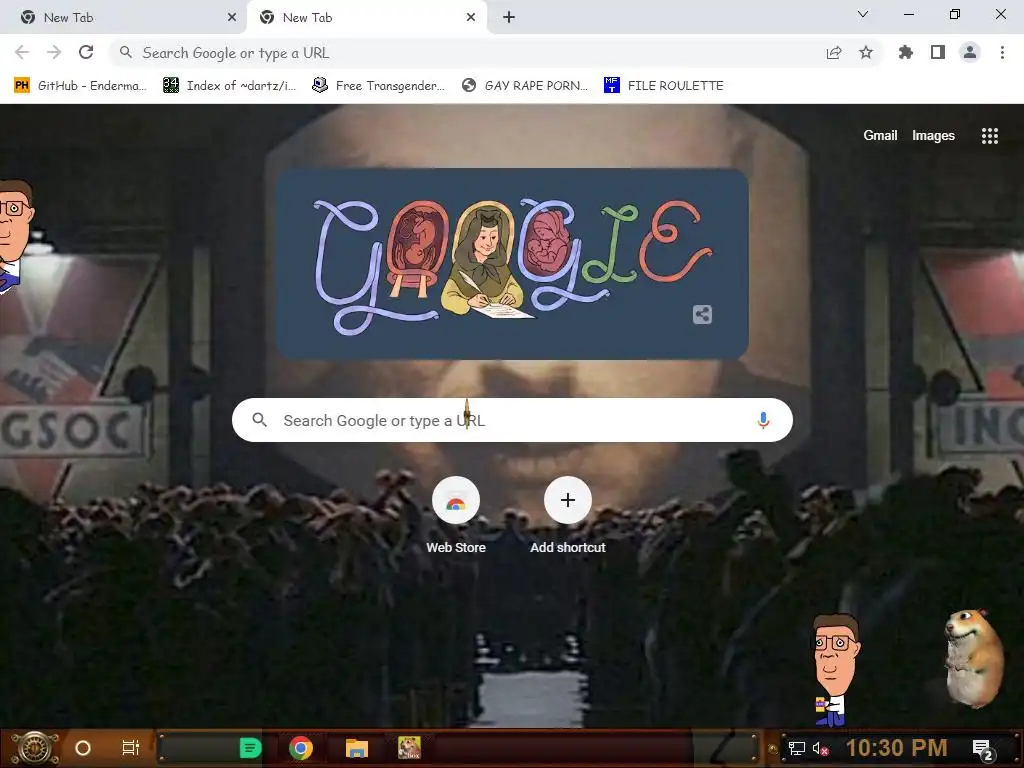Minimize the Chrome window
The width and height of the screenshot is (1024, 768).
pos(908,14)
